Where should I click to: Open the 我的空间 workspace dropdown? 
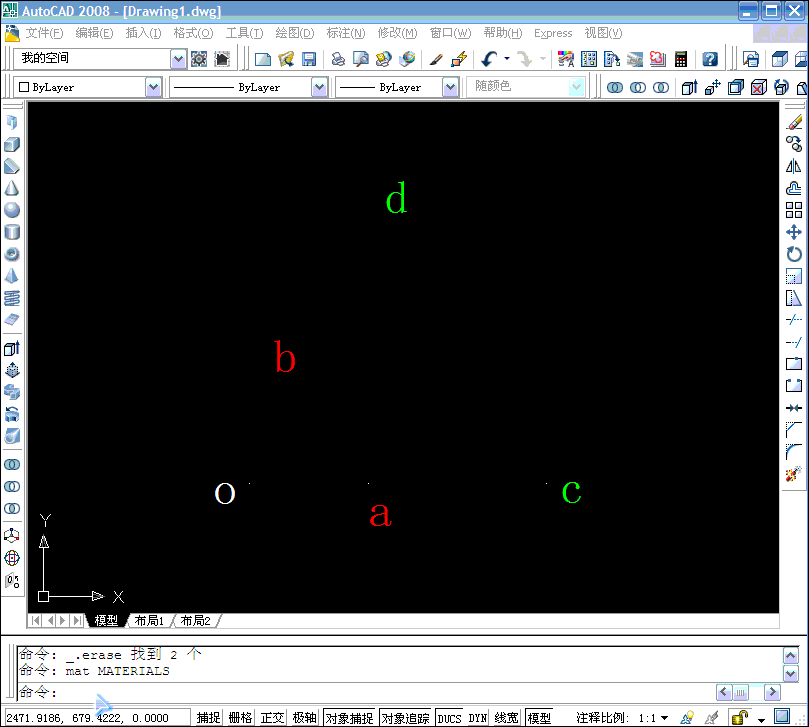(x=178, y=59)
